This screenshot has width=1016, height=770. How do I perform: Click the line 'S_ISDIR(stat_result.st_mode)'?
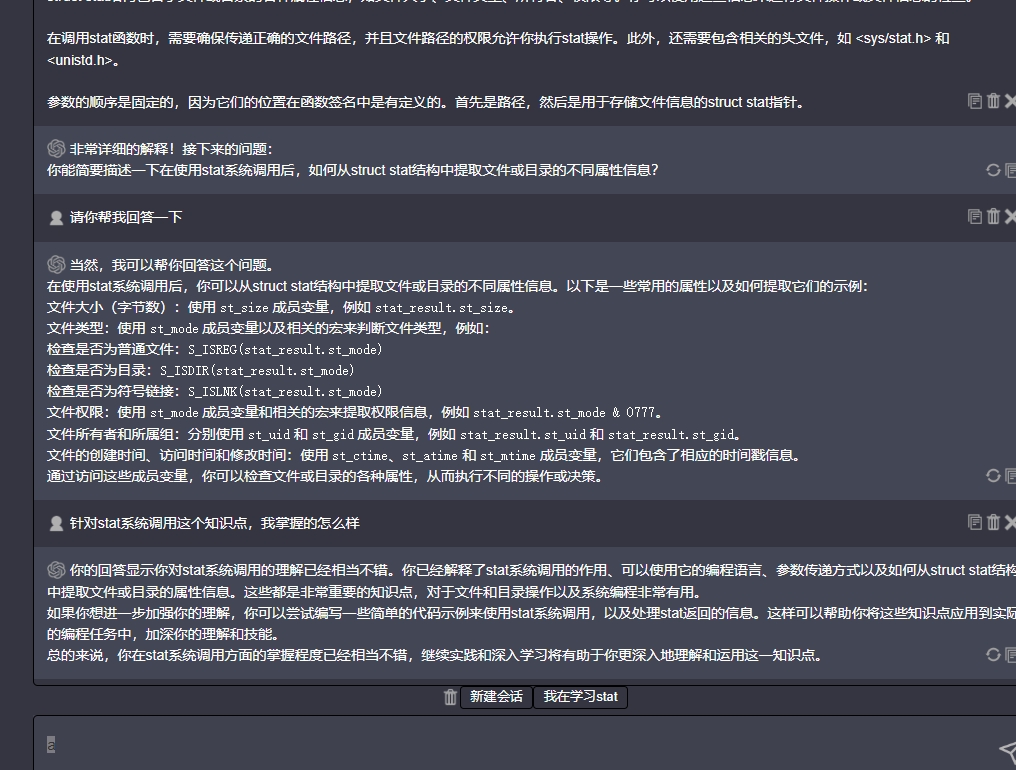pos(257,371)
